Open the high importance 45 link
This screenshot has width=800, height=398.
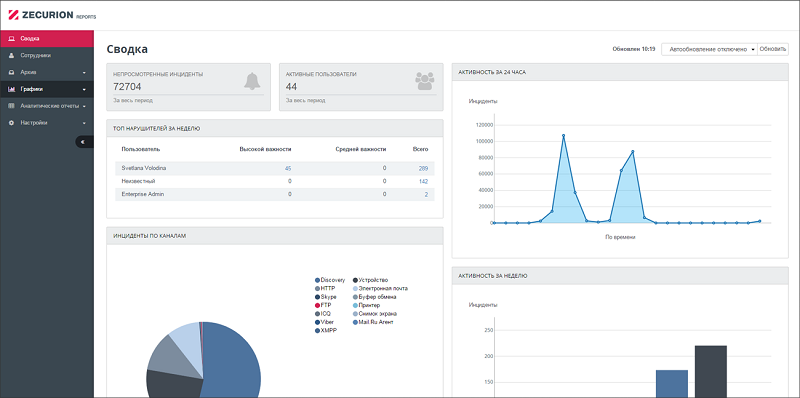pyautogui.click(x=288, y=168)
